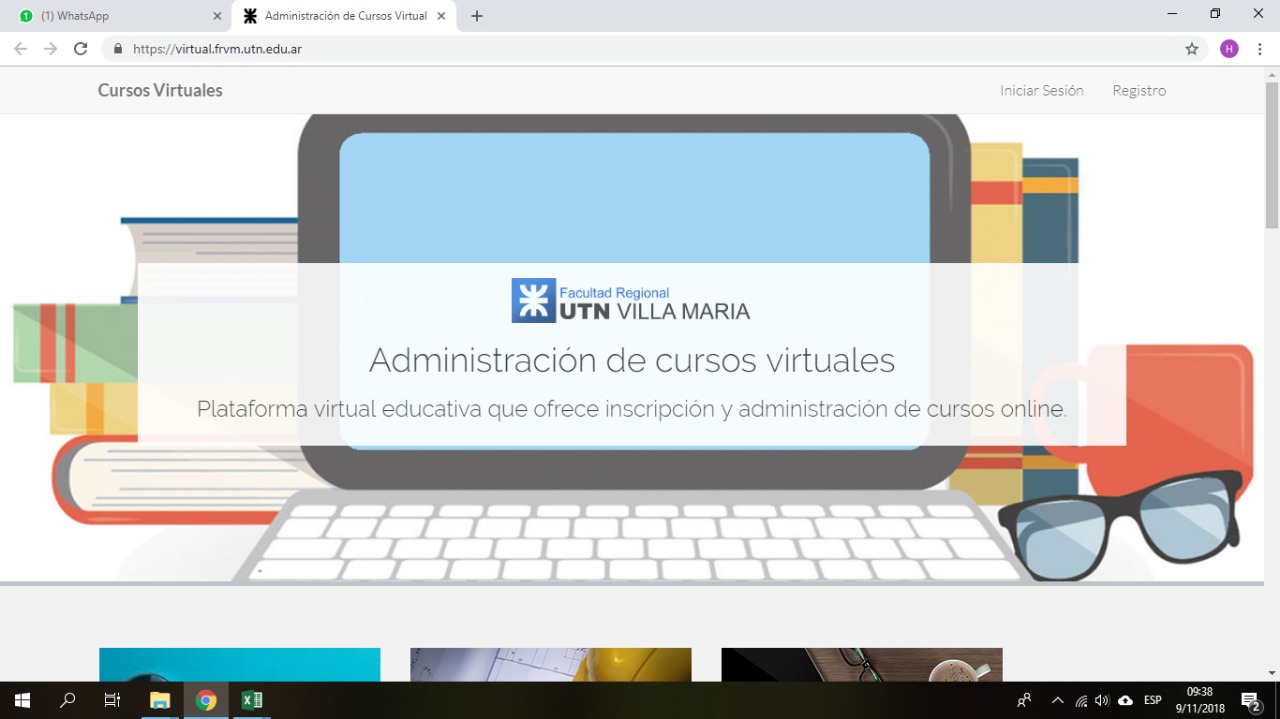
Task: Click the browser forward arrow
Action: pos(51,49)
